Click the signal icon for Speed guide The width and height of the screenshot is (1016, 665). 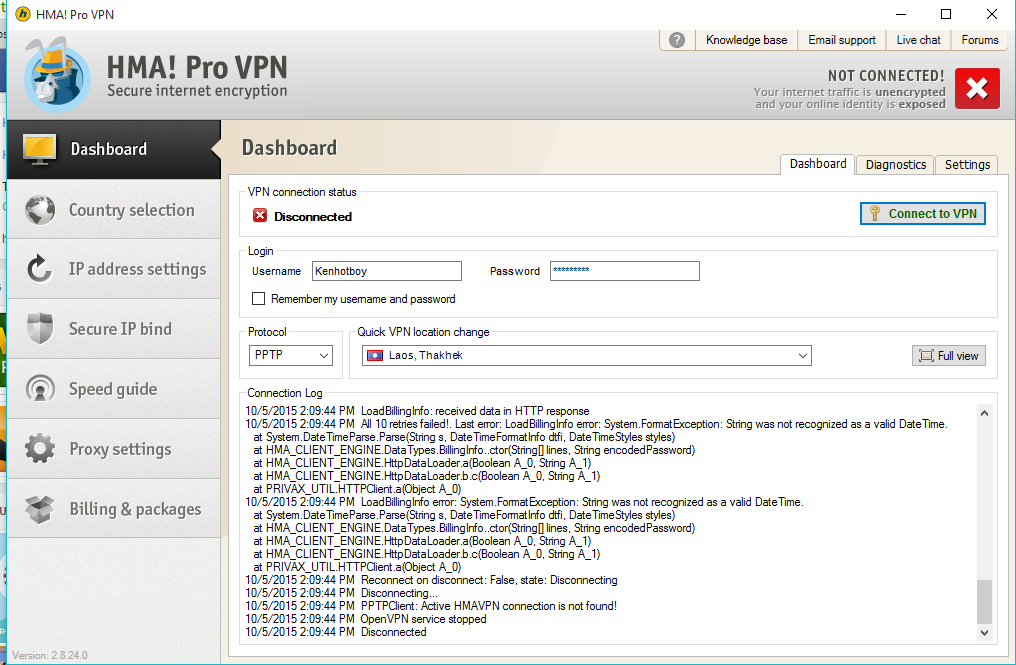pyautogui.click(x=40, y=389)
